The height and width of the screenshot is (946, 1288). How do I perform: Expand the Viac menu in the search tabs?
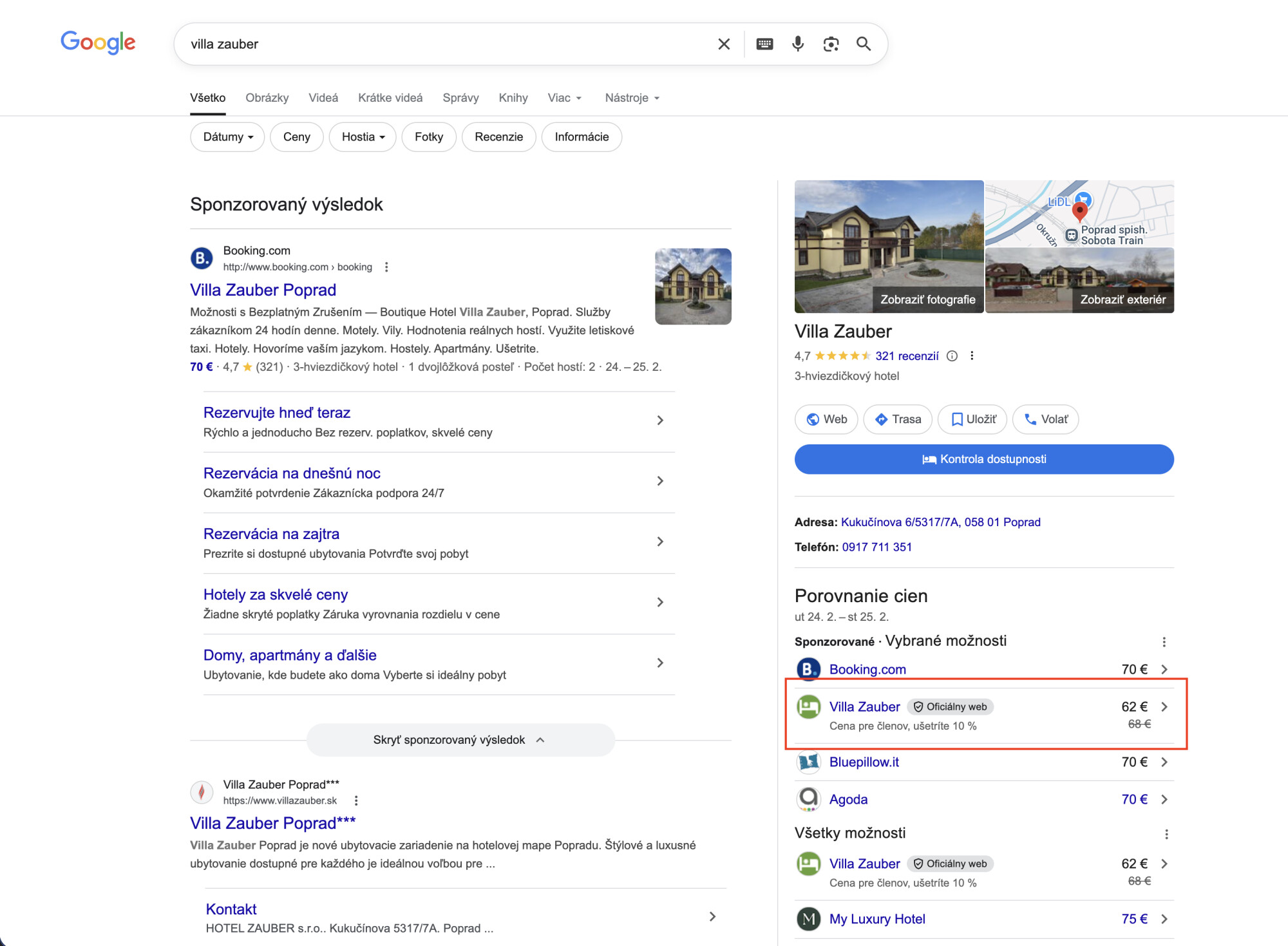click(x=564, y=98)
